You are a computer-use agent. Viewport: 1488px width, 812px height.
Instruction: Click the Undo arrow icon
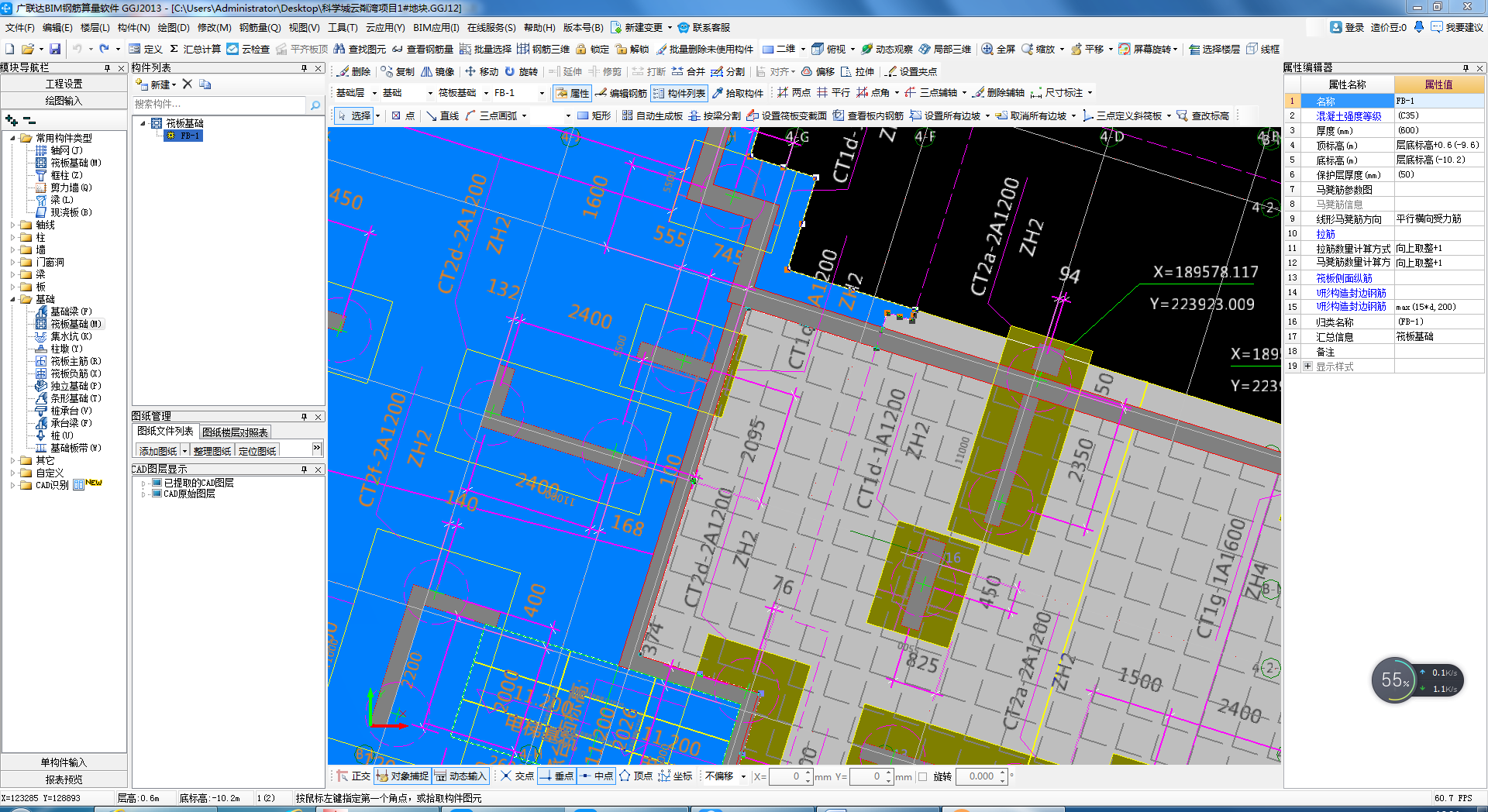point(77,49)
